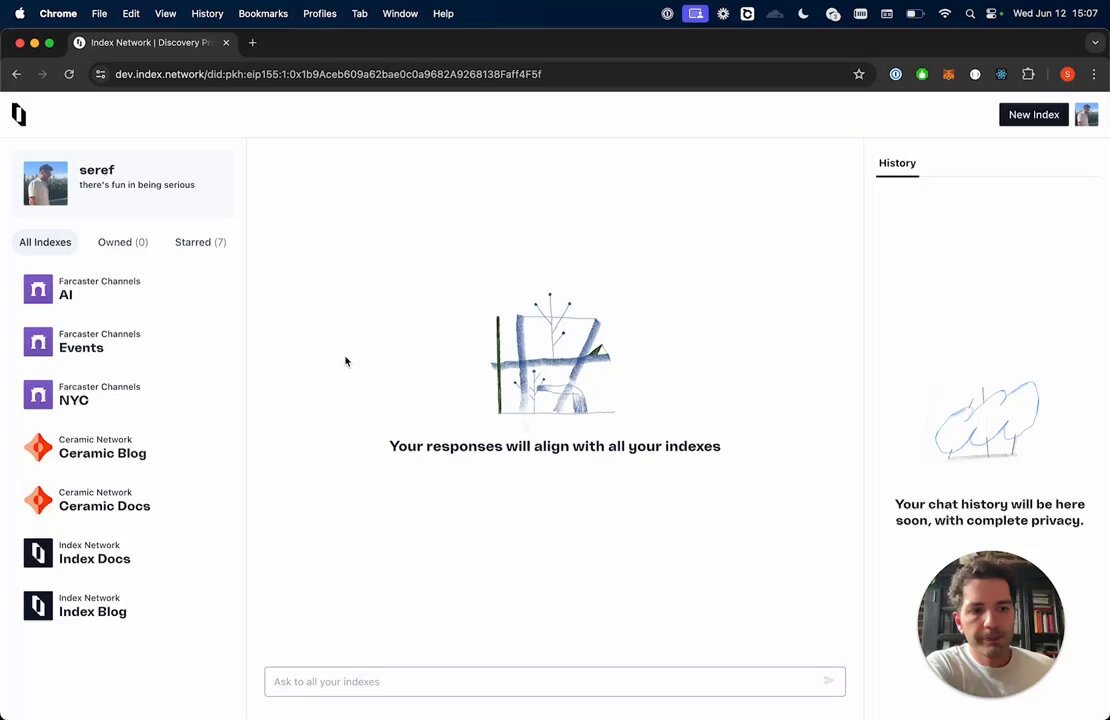Open the Index Blog index icon
This screenshot has width=1110, height=720.
click(x=38, y=605)
